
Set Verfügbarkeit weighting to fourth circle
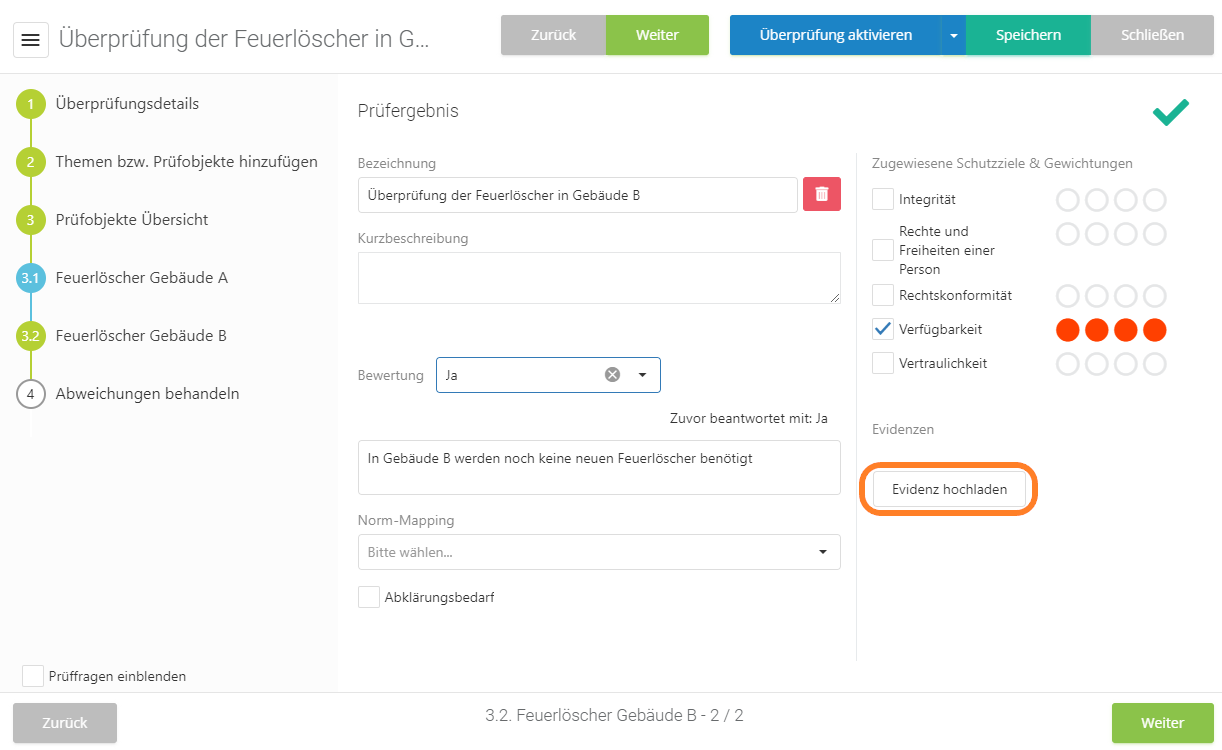(1155, 330)
